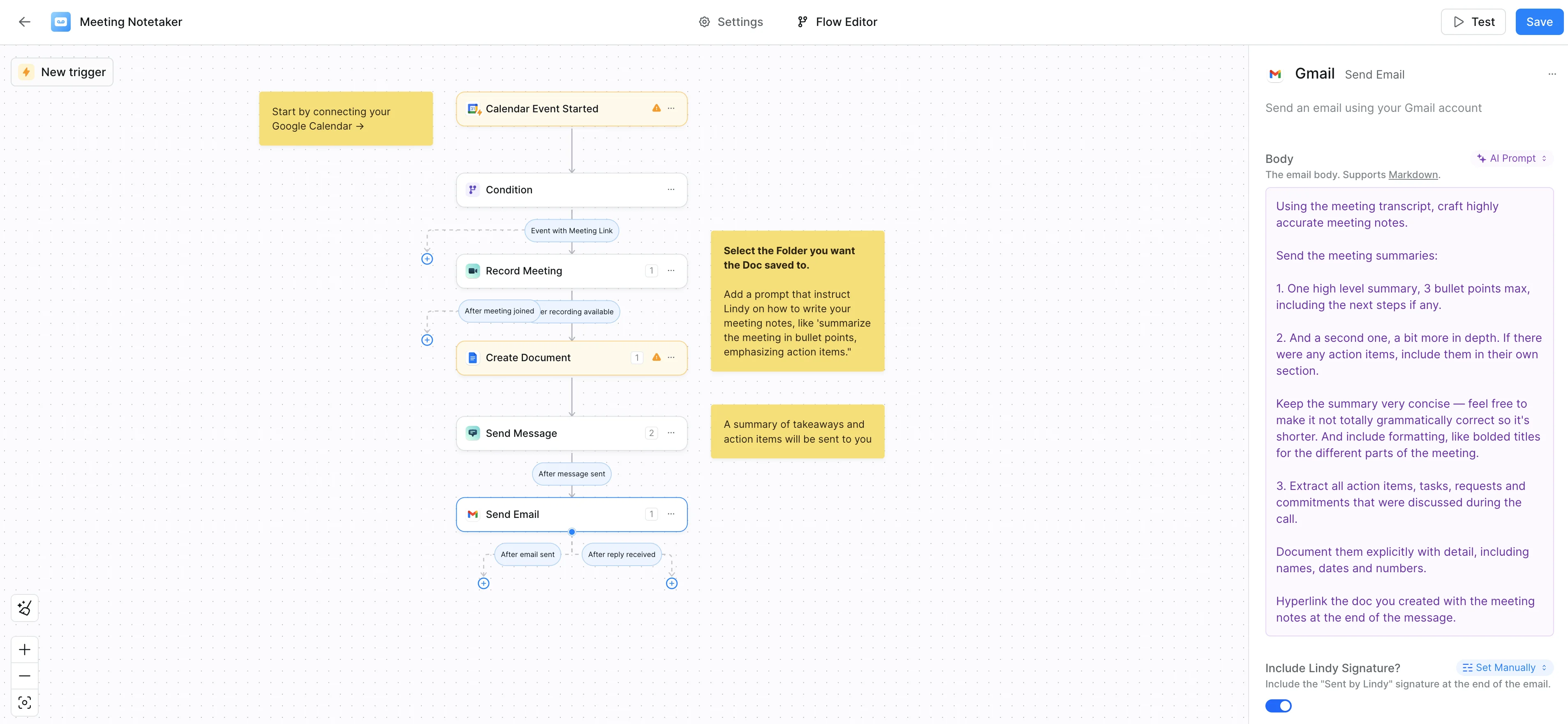Switch to the Flow Editor tab
The image size is (1568, 724).
[837, 22]
